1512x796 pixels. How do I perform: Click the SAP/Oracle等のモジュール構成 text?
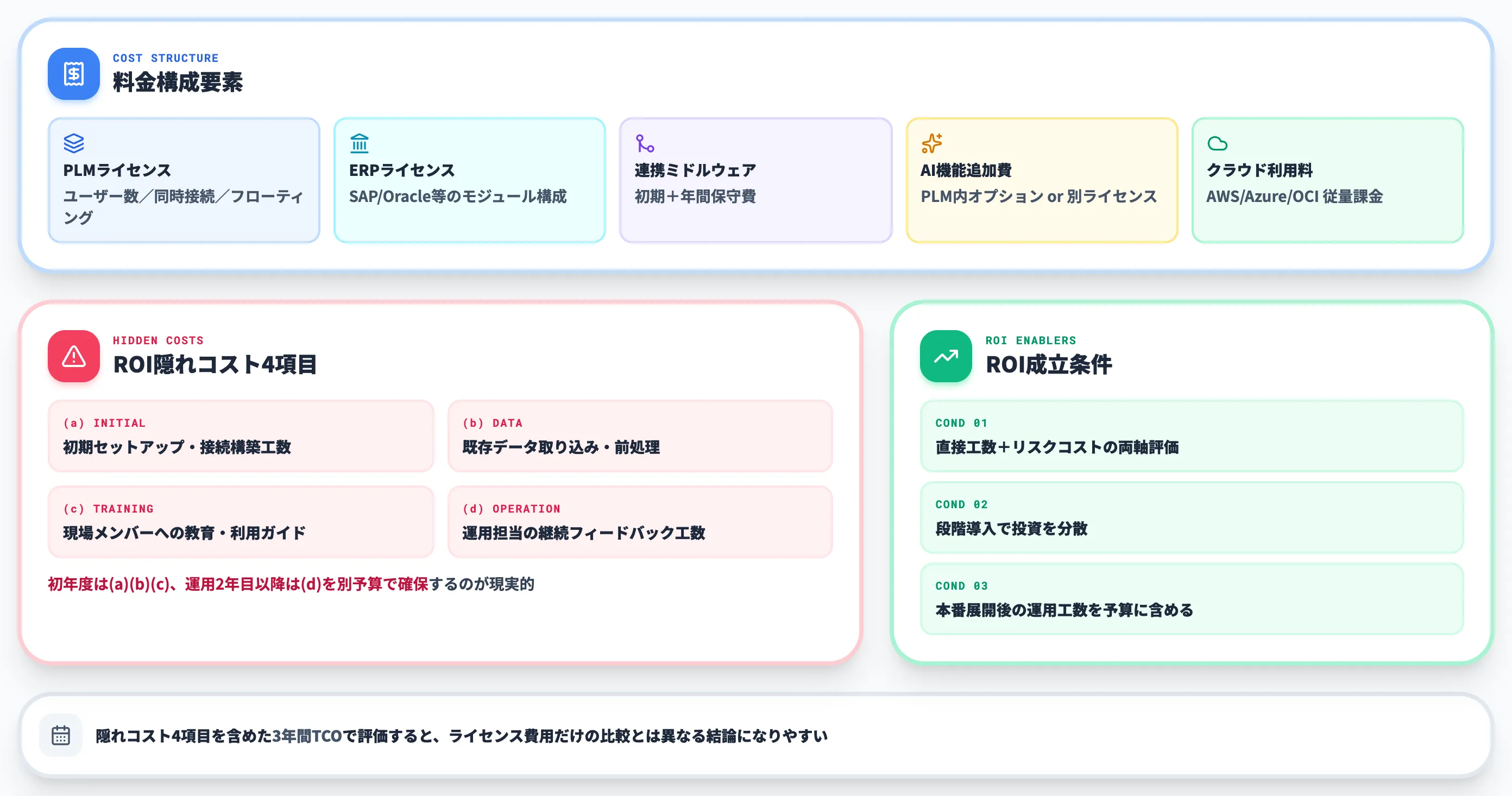tap(458, 196)
